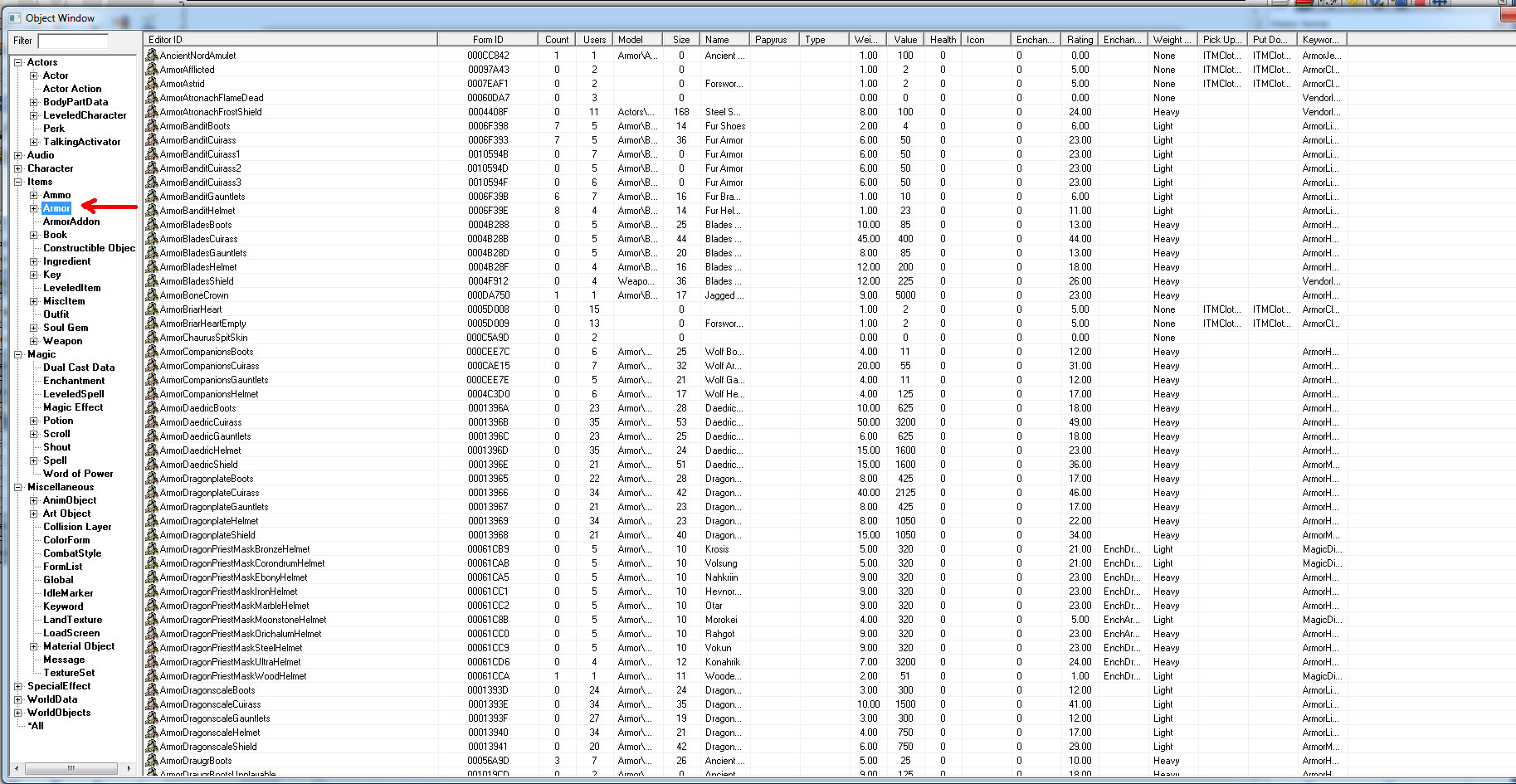The width and height of the screenshot is (1516, 784).
Task: Sort list by Editor ID column
Action: pyautogui.click(x=290, y=39)
